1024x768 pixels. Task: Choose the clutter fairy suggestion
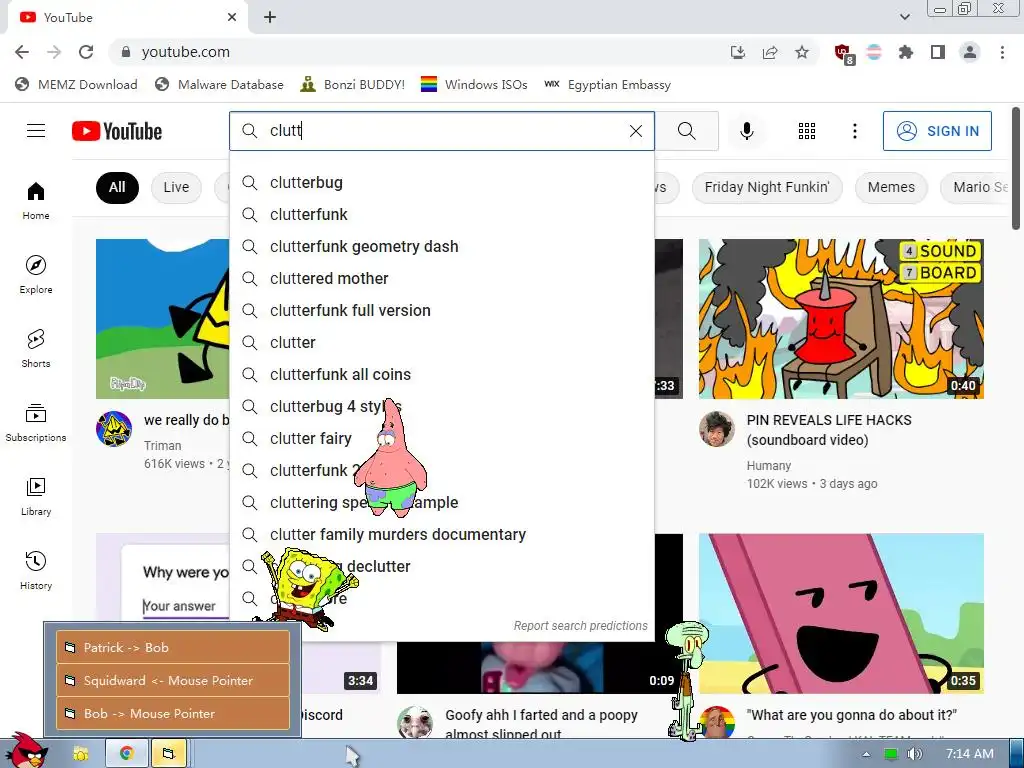(441, 438)
